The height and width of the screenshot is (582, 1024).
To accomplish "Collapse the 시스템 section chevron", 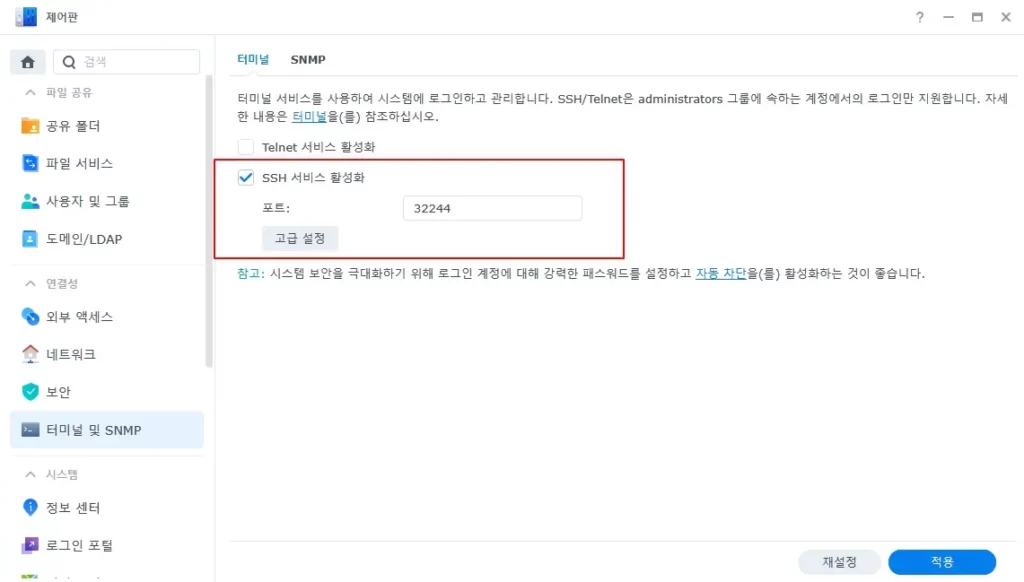I will tap(30, 474).
